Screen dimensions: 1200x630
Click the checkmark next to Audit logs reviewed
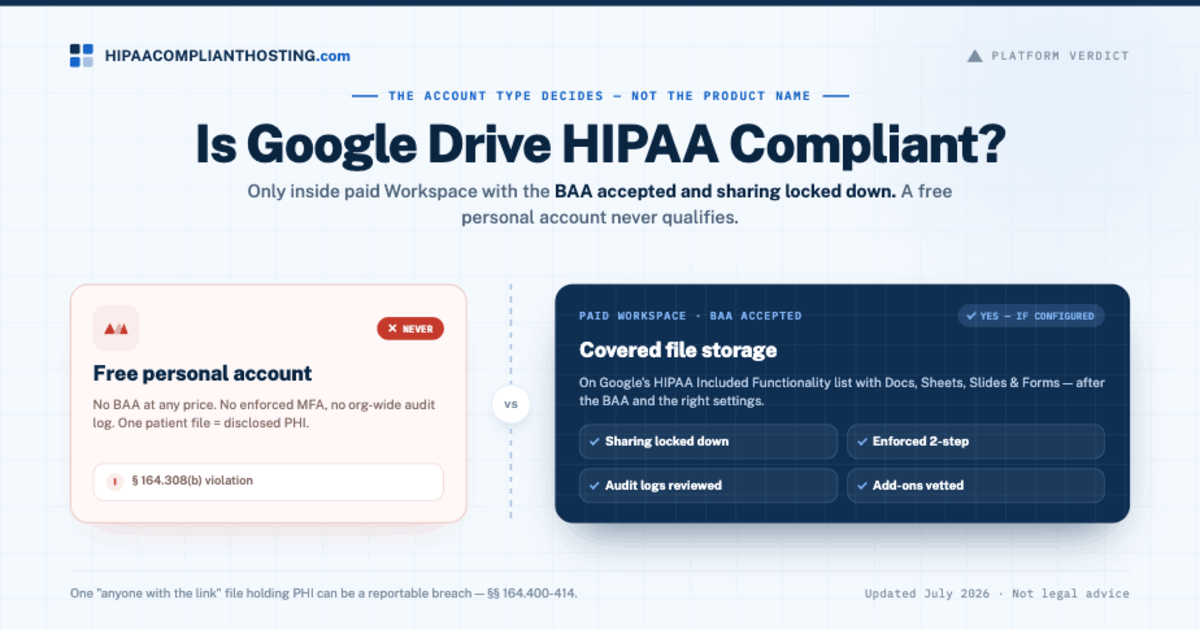click(594, 485)
